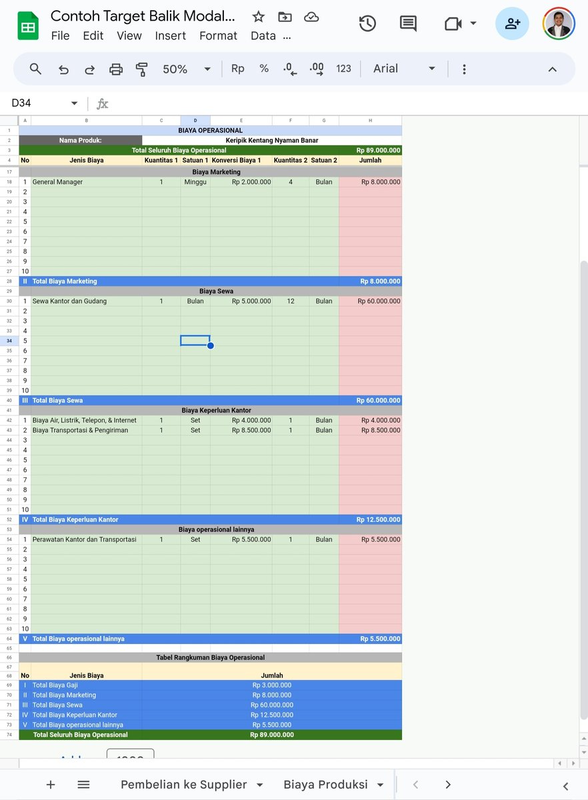Viewport: 588px width, 800px height.
Task: Open the toolbar three-dot overflow menu
Action: [x=464, y=69]
